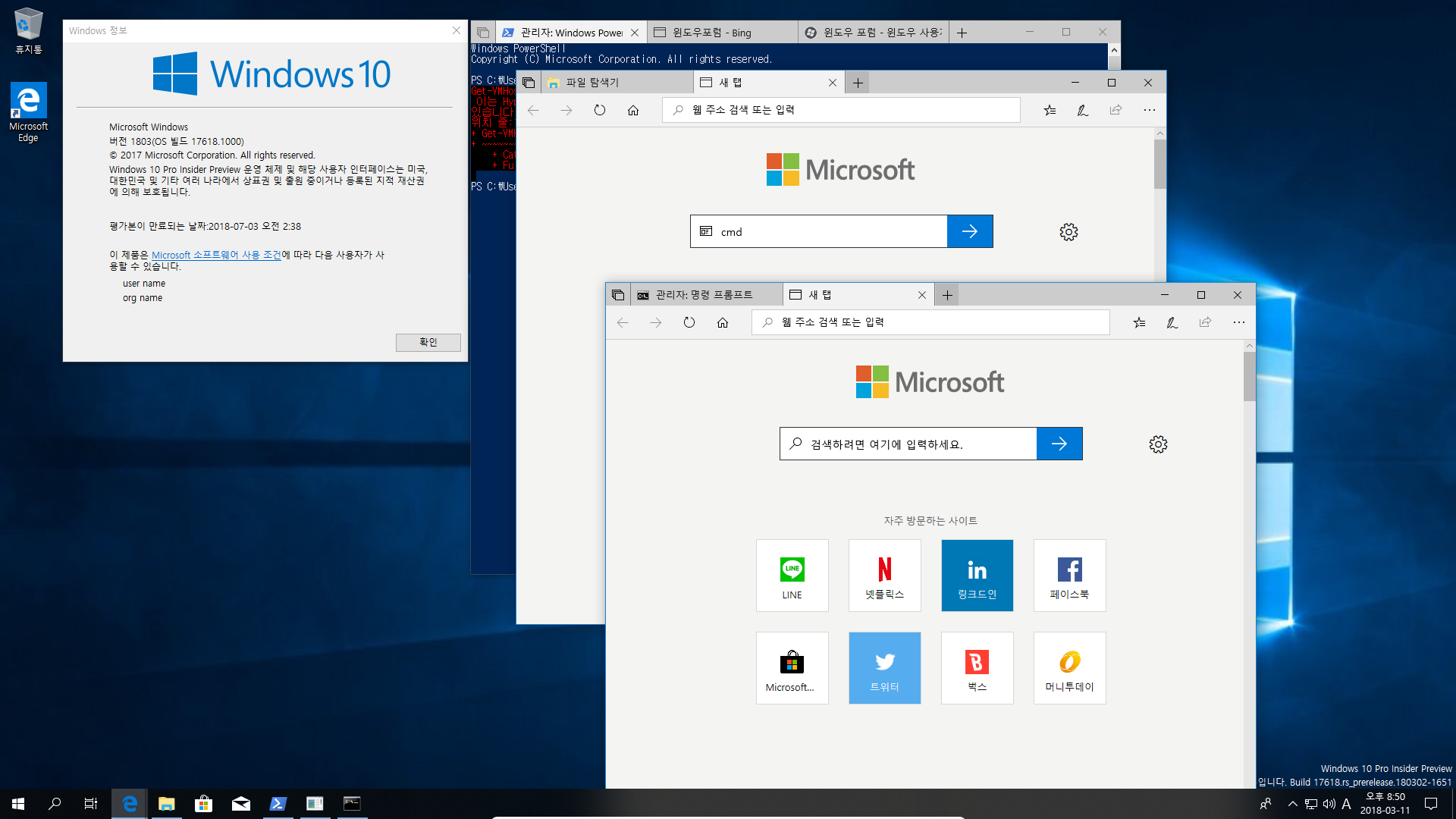Click 확인 button in Windows 정보

(x=428, y=342)
